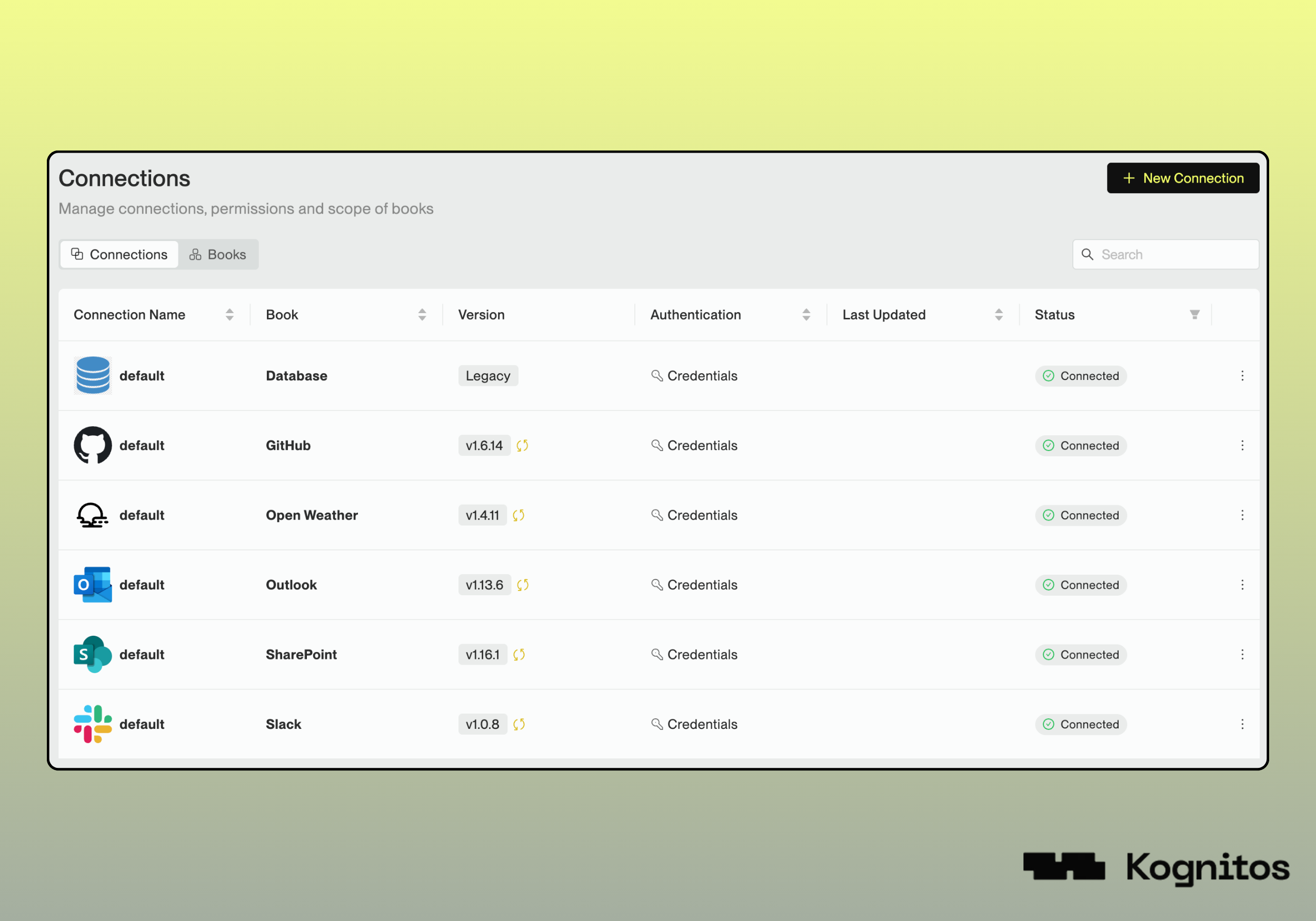Sort by Book column arrows
This screenshot has height=921, width=1316.
click(x=422, y=315)
